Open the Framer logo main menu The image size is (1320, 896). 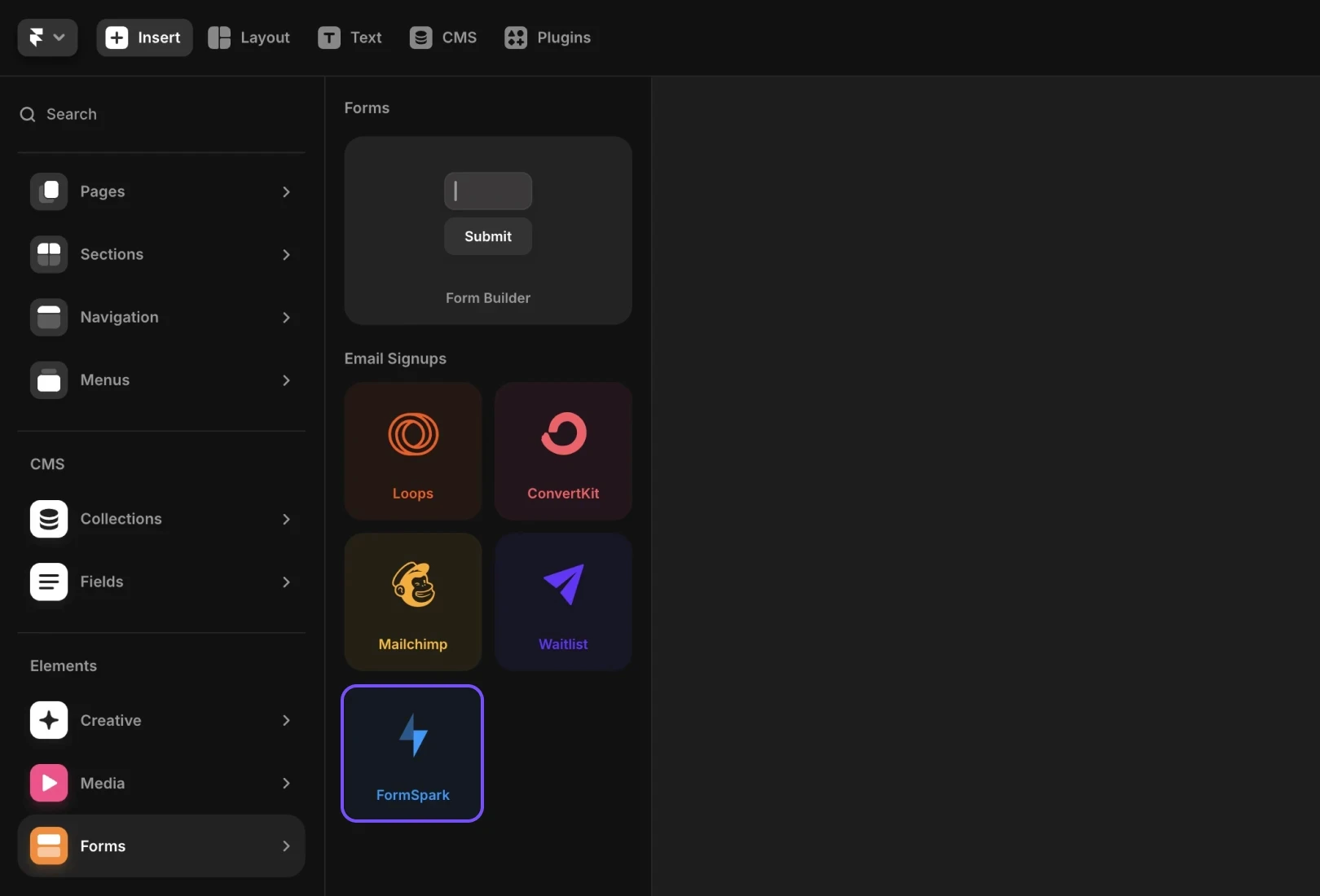tap(47, 37)
